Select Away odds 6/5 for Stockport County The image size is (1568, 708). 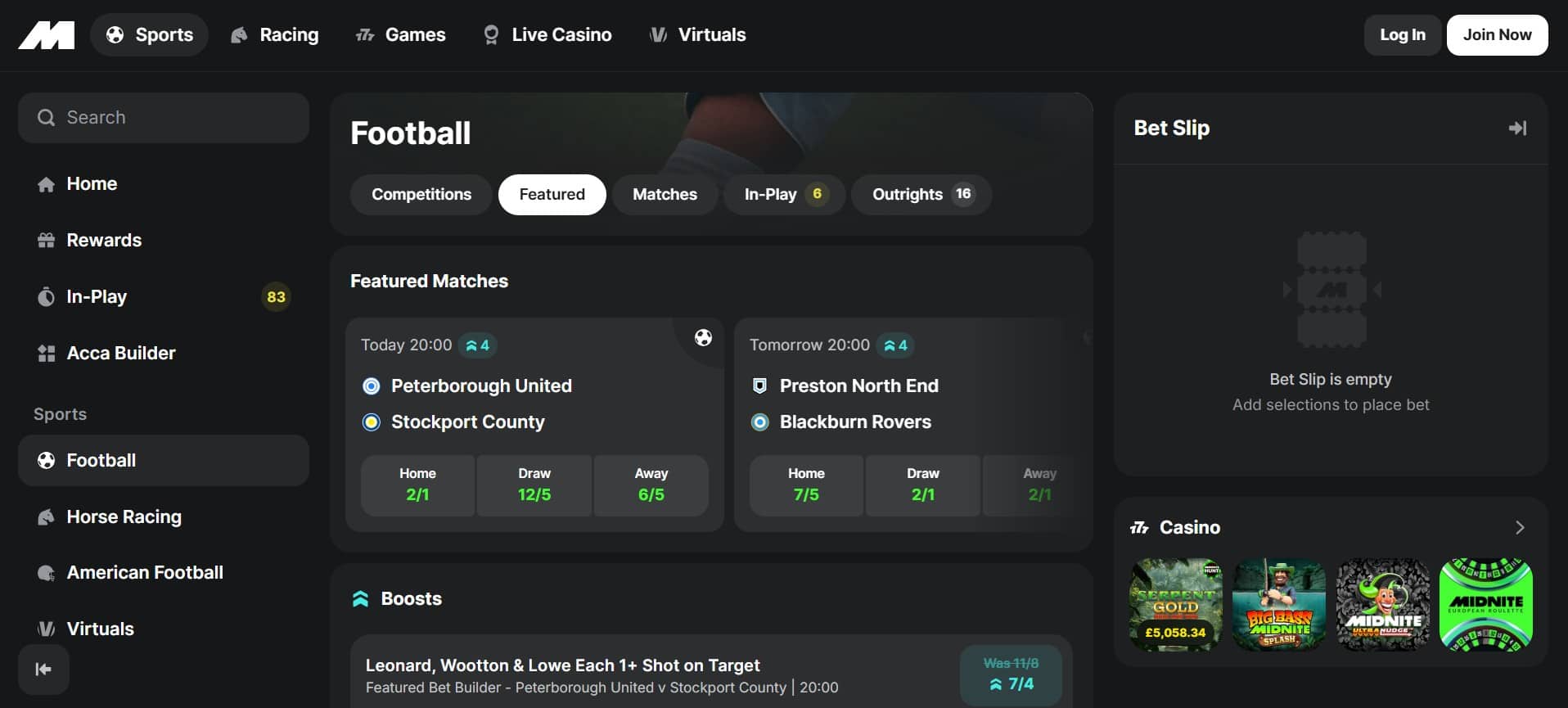click(x=651, y=485)
